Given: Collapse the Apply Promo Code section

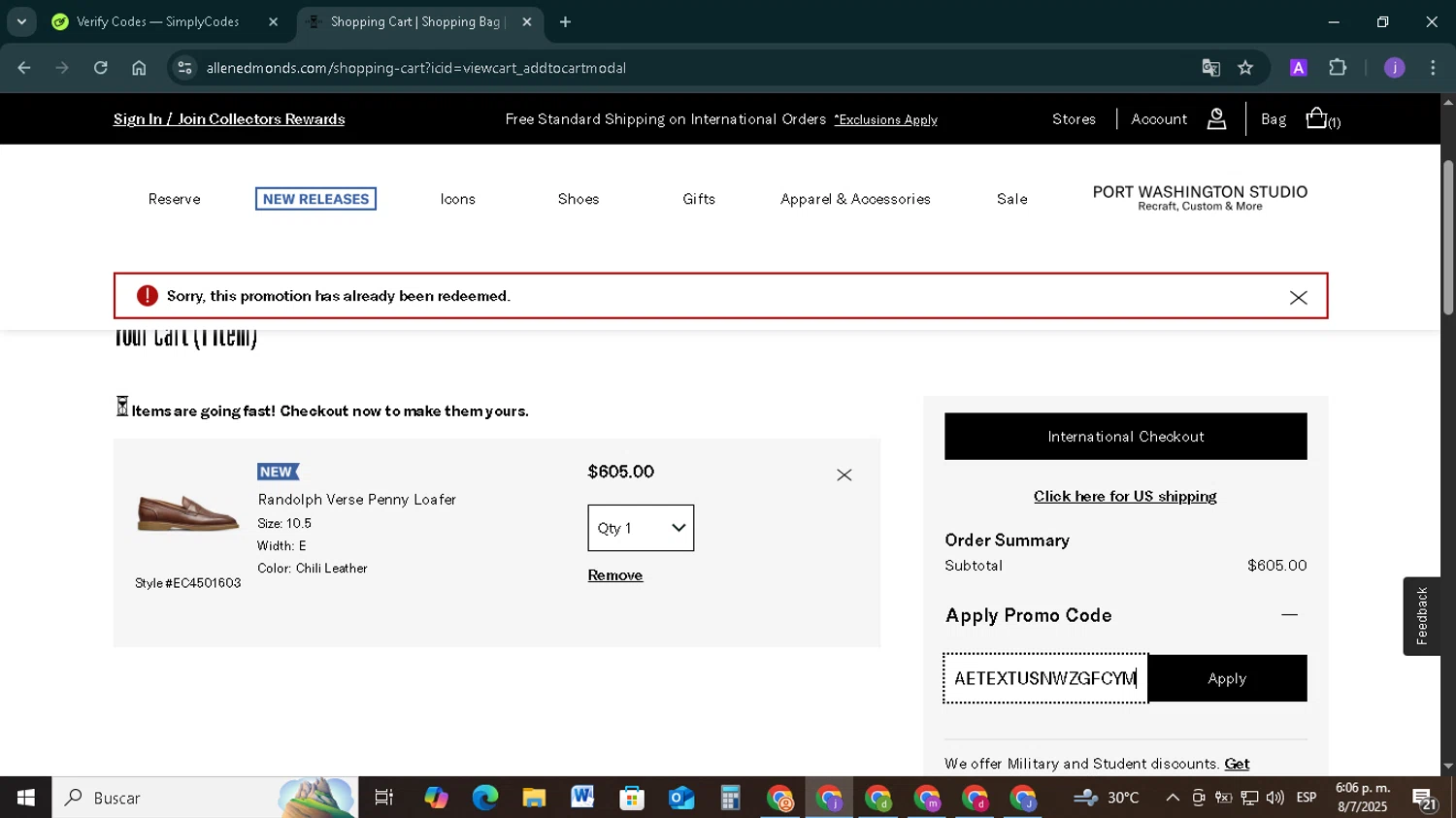Looking at the screenshot, I should (x=1289, y=615).
